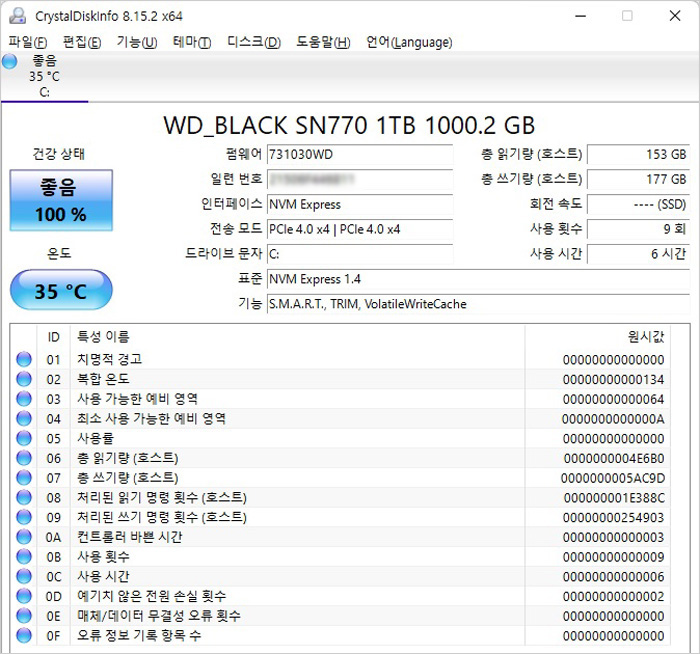Screen dimensions: 700x654
Task: Click the 특성 이름 column header
Action: pyautogui.click(x=297, y=337)
